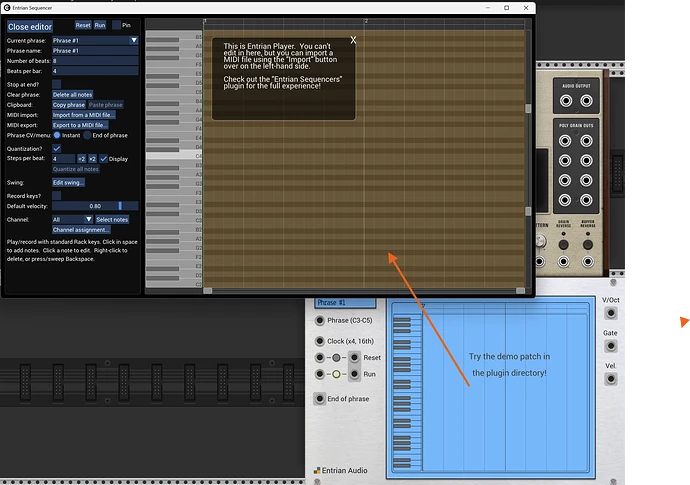Click the V/Oct output jack

coord(611,313)
